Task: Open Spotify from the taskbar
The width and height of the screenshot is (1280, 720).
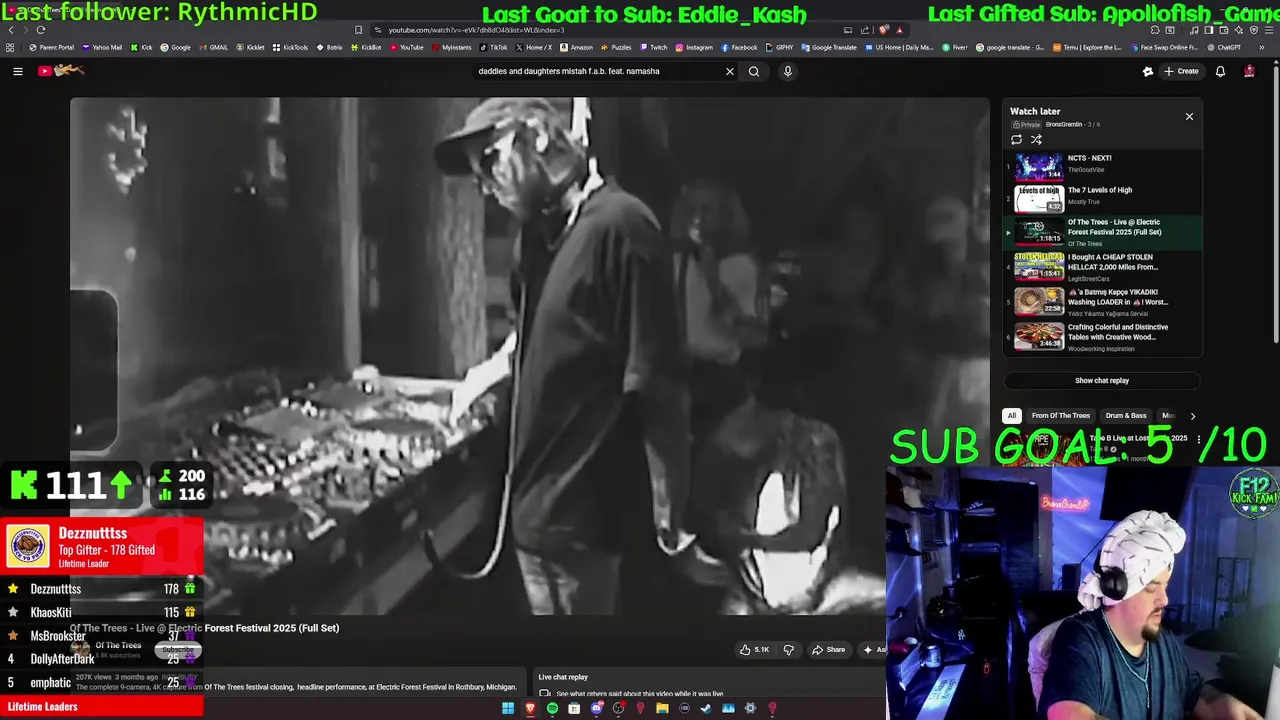Action: (x=552, y=709)
